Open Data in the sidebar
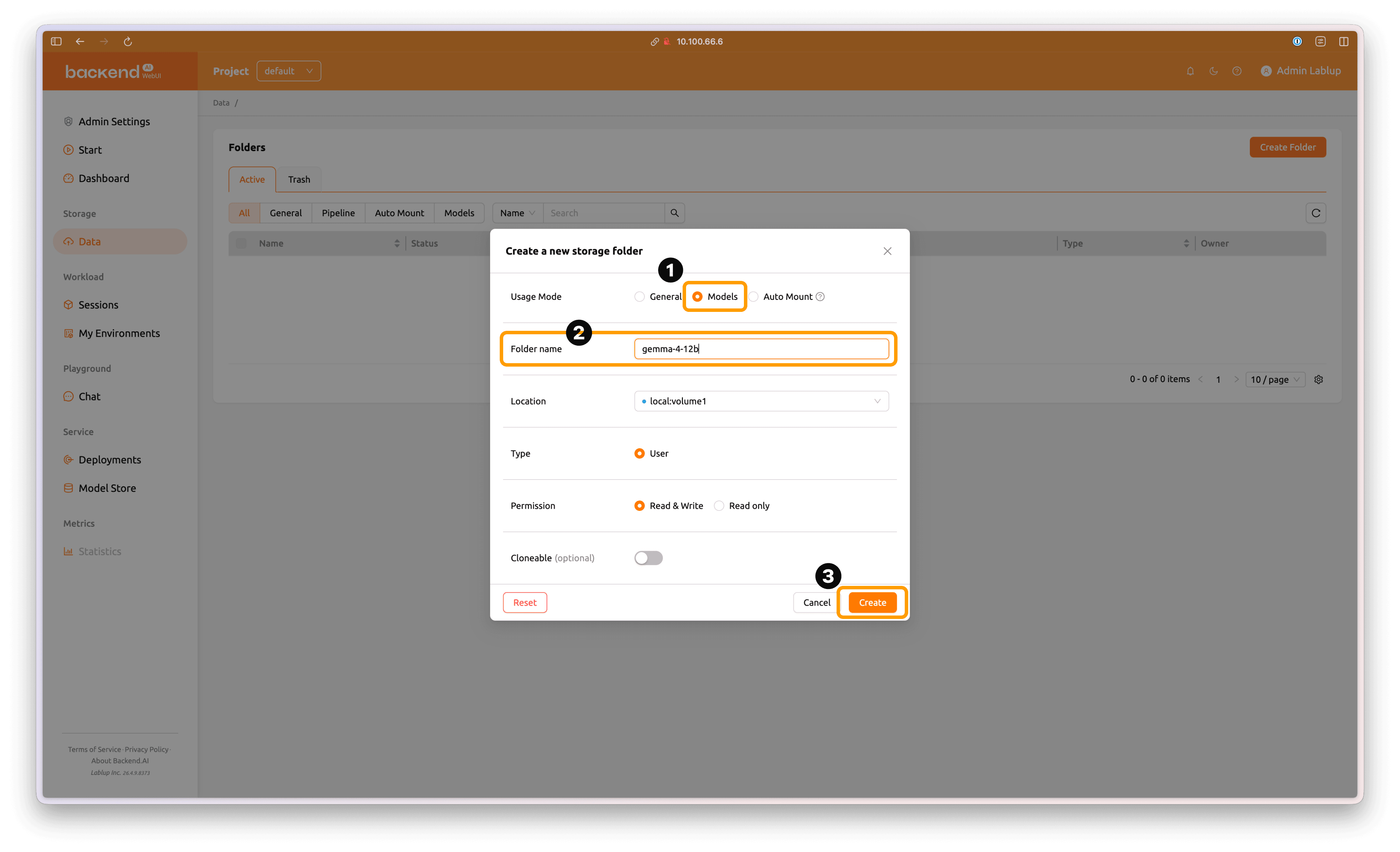This screenshot has width=1400, height=852. pyautogui.click(x=120, y=241)
